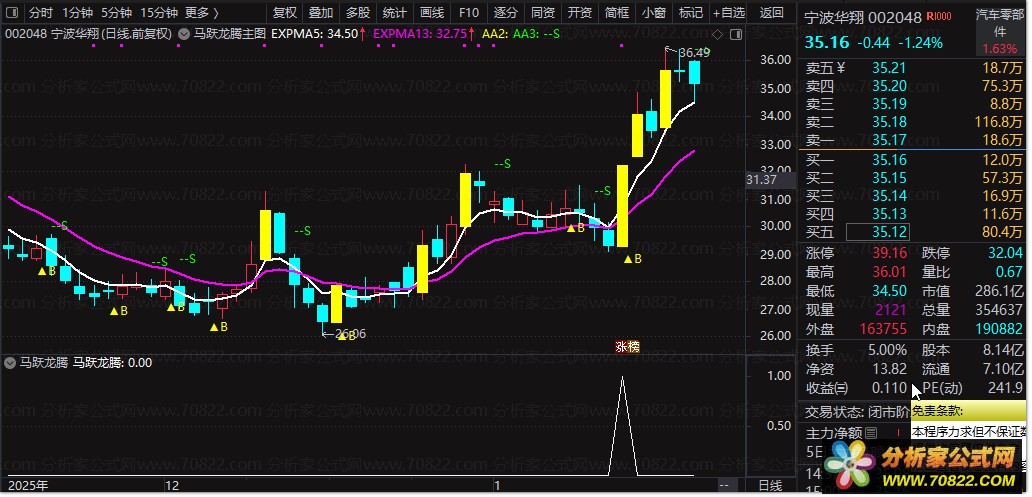Select the 5分钟 chart period
Viewport: 1032px width, 497px height.
coord(116,13)
